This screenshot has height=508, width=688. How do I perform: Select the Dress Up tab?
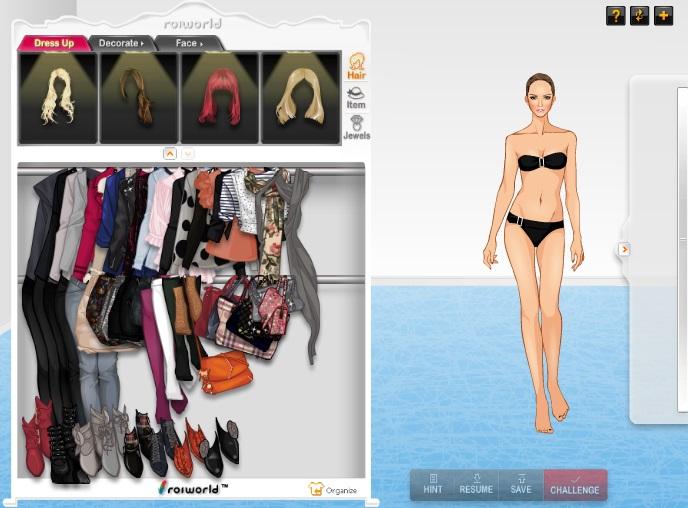[x=54, y=43]
